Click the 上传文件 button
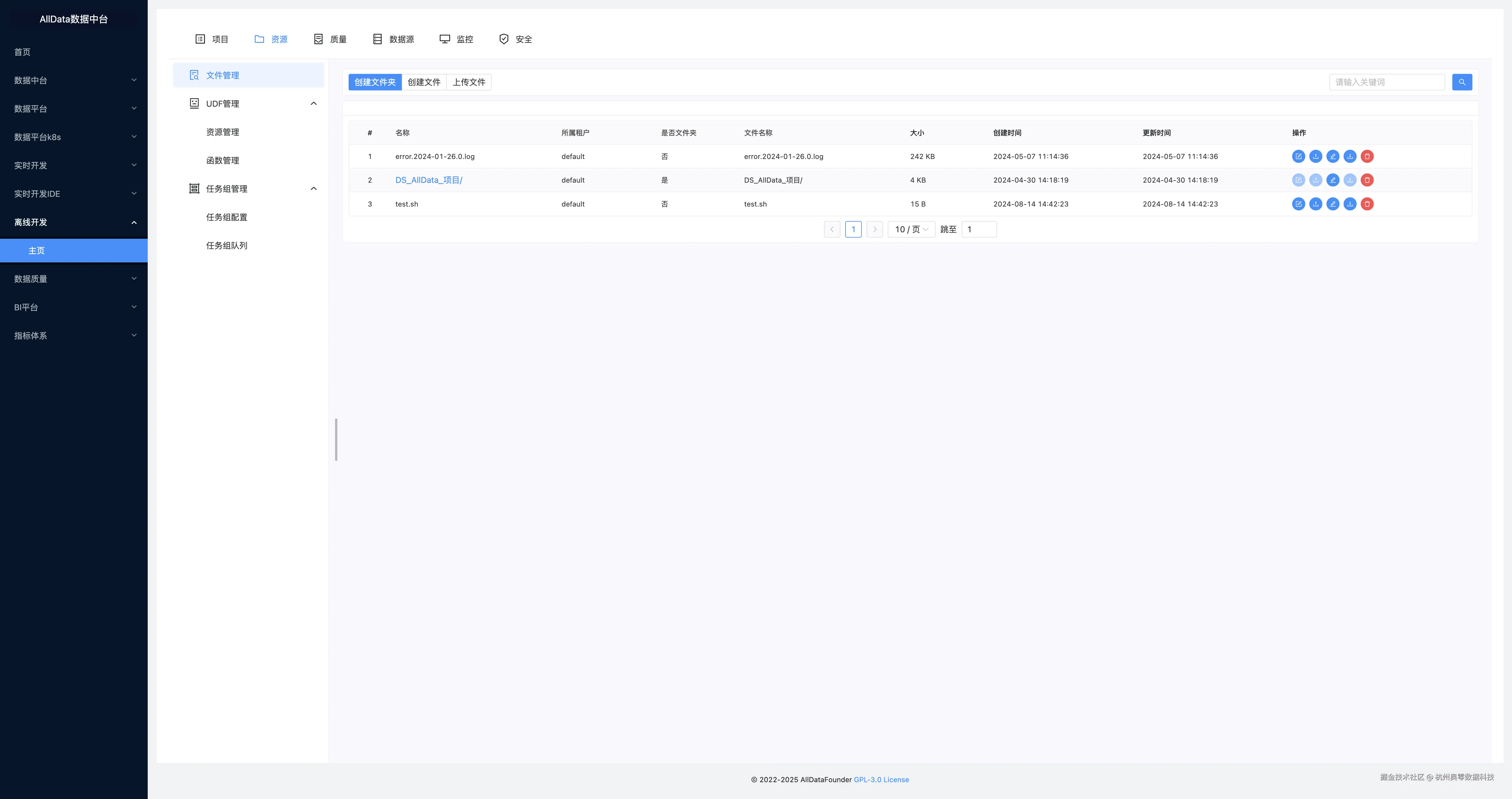The width and height of the screenshot is (1512, 799). coord(468,82)
